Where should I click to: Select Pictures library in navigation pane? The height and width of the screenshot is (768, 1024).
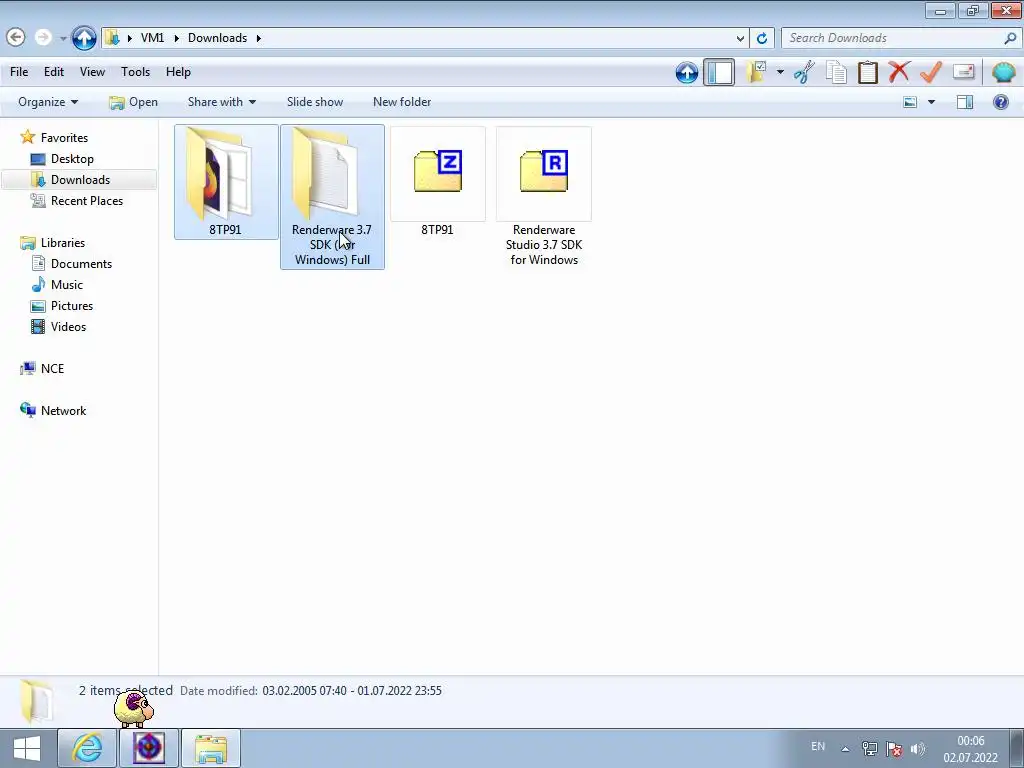(72, 306)
